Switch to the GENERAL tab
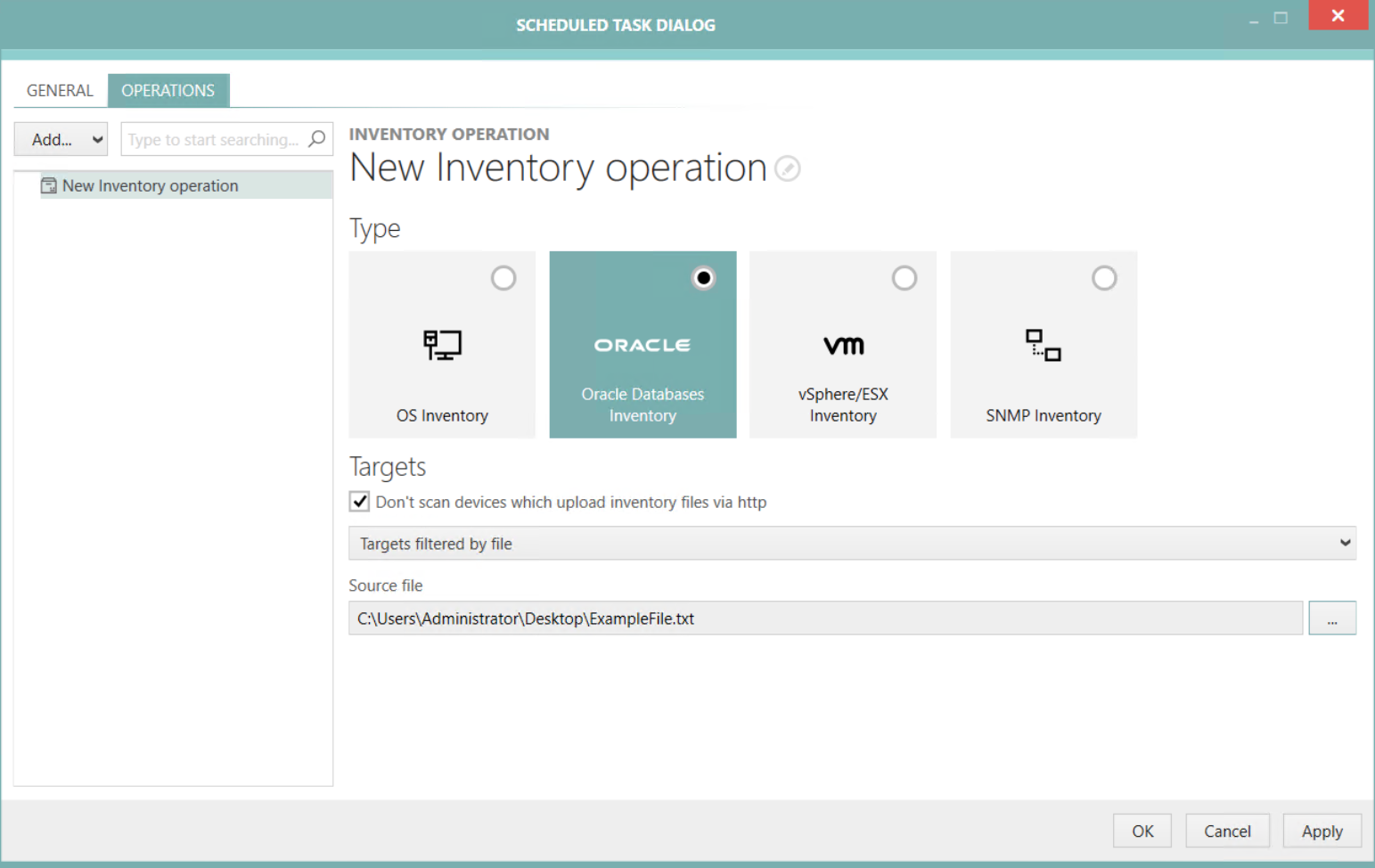The width and height of the screenshot is (1375, 868). 60,90
